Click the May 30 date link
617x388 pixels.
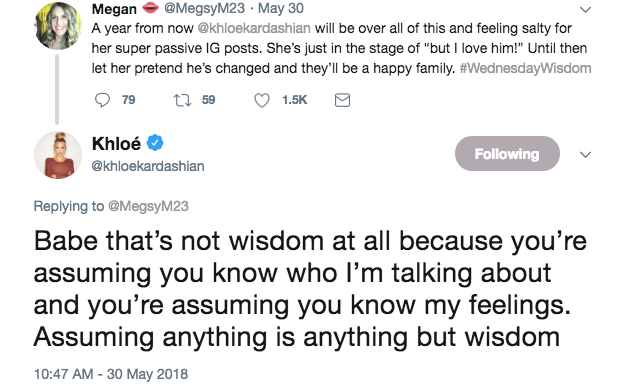(281, 8)
